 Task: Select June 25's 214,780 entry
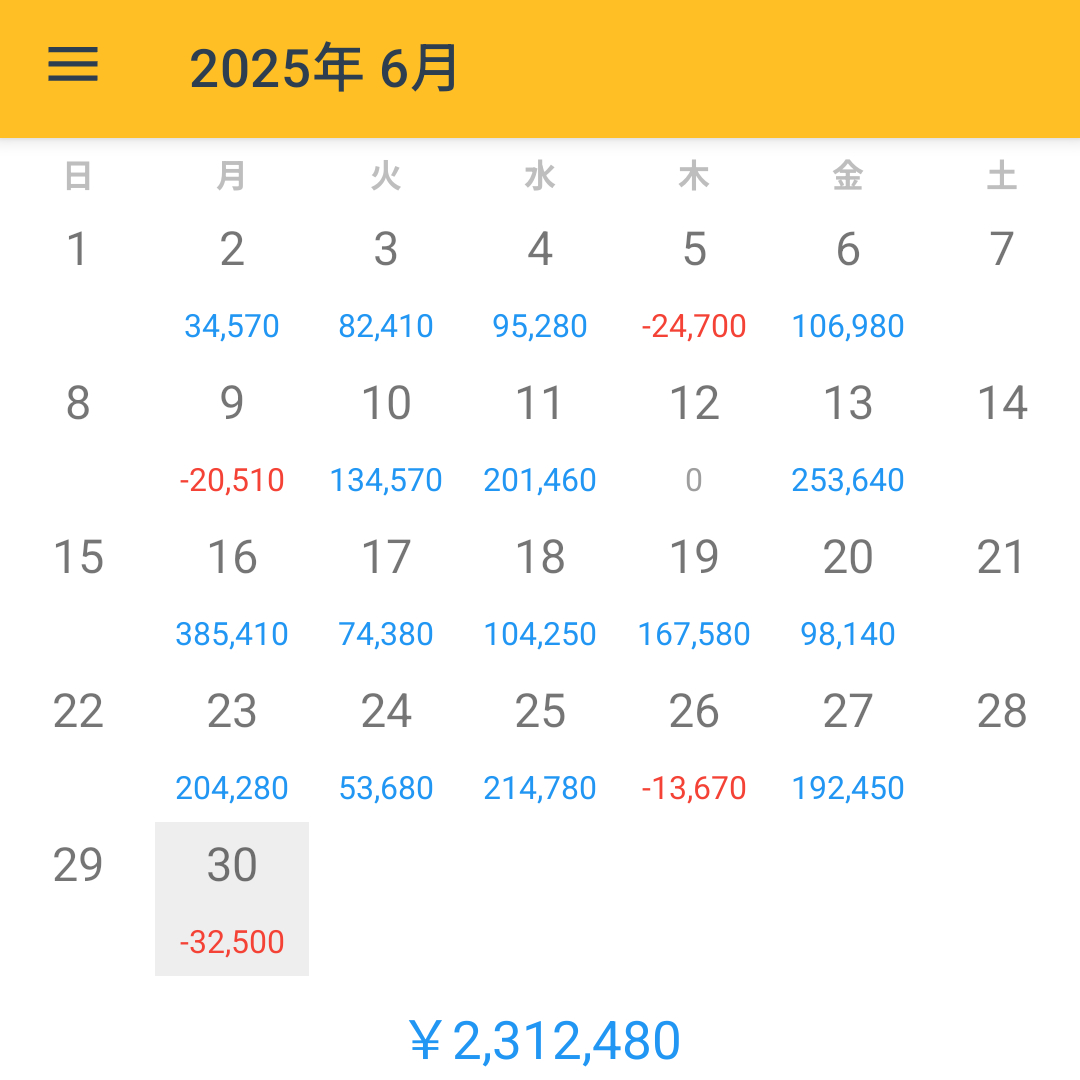click(x=540, y=788)
